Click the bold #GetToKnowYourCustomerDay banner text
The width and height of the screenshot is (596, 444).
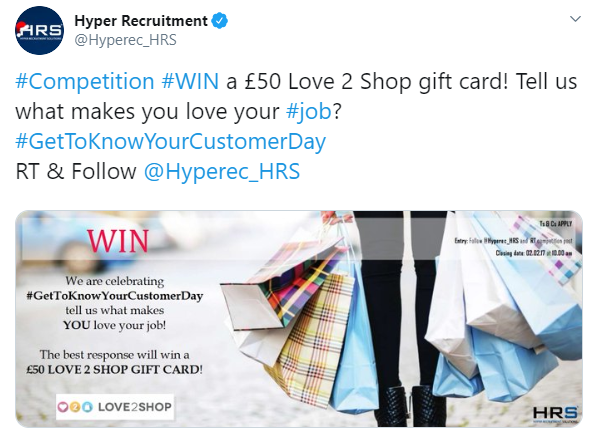tap(115, 296)
